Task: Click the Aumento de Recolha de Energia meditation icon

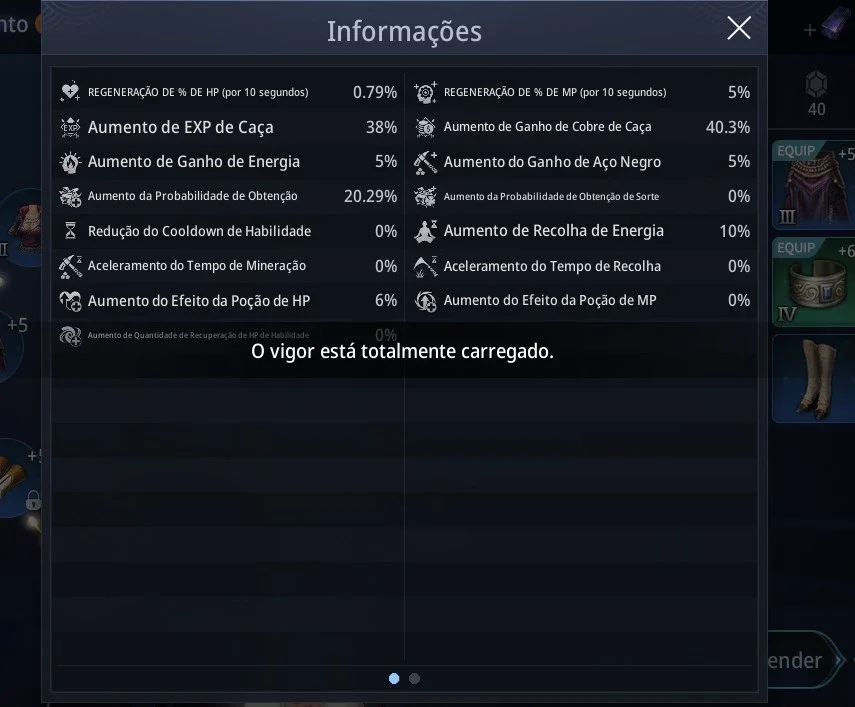Action: coord(425,231)
